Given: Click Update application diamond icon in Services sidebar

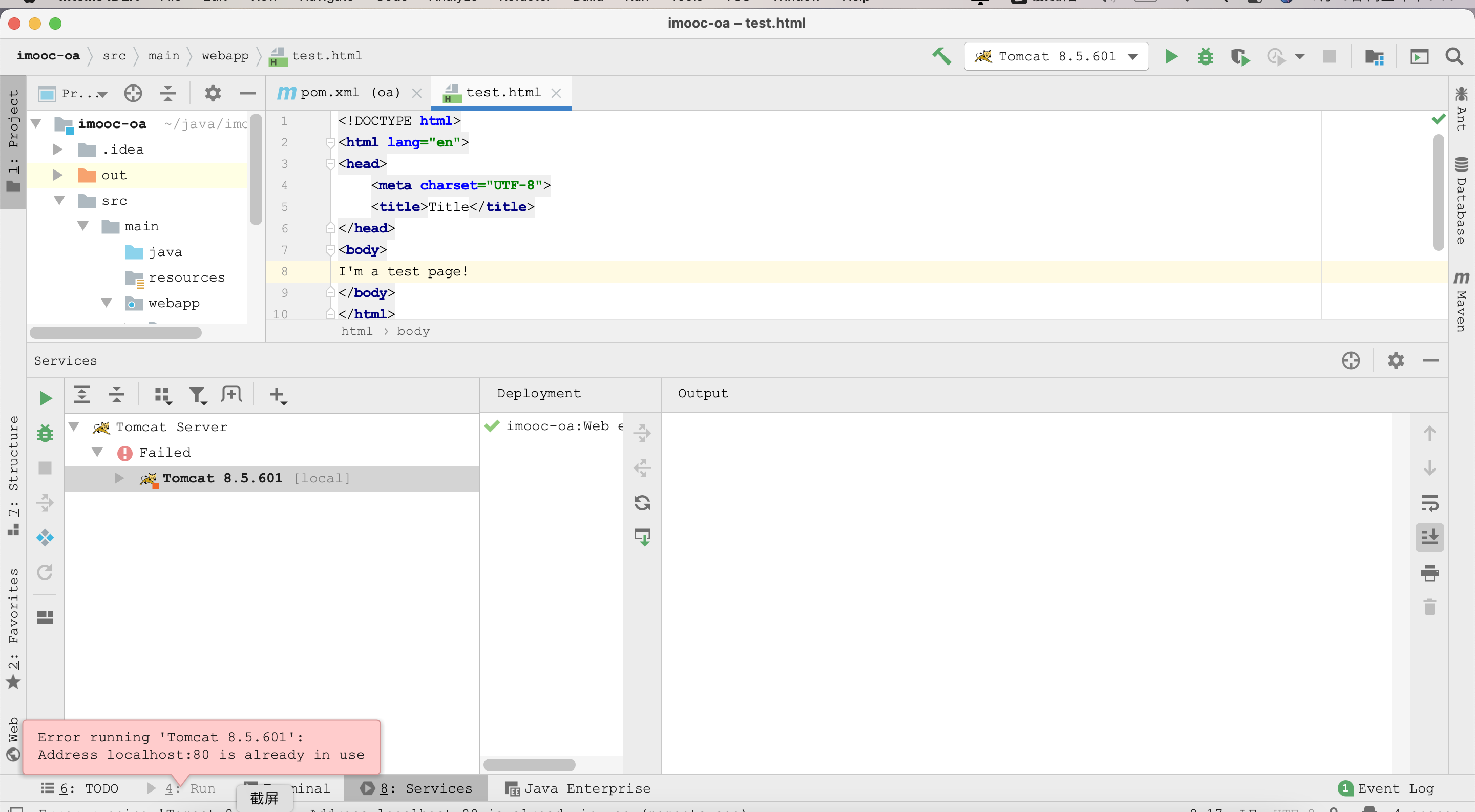Looking at the screenshot, I should pyautogui.click(x=45, y=538).
